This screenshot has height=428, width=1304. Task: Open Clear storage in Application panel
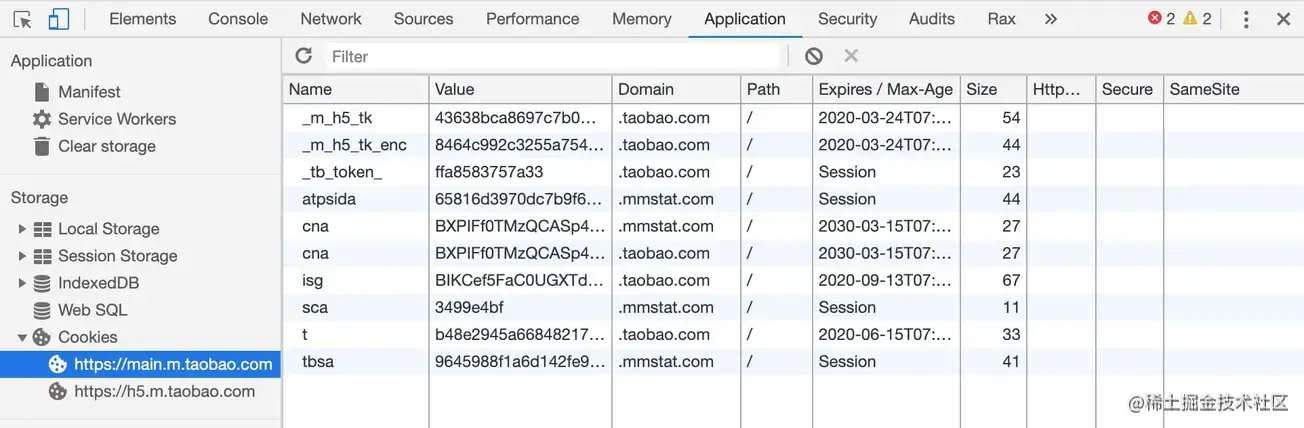click(x=106, y=146)
